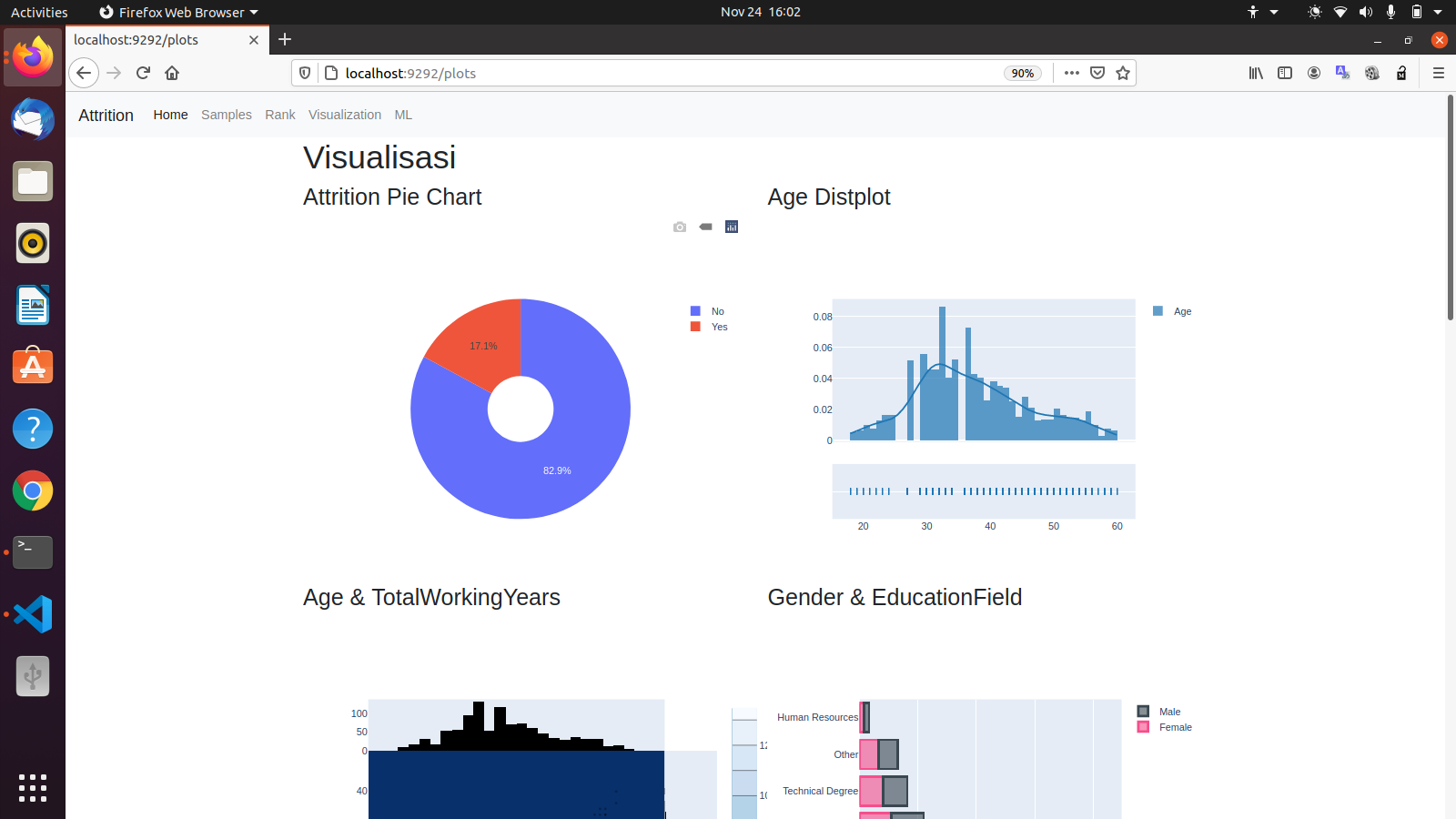
Task: Download plot as PNG camera icon
Action: pyautogui.click(x=680, y=227)
